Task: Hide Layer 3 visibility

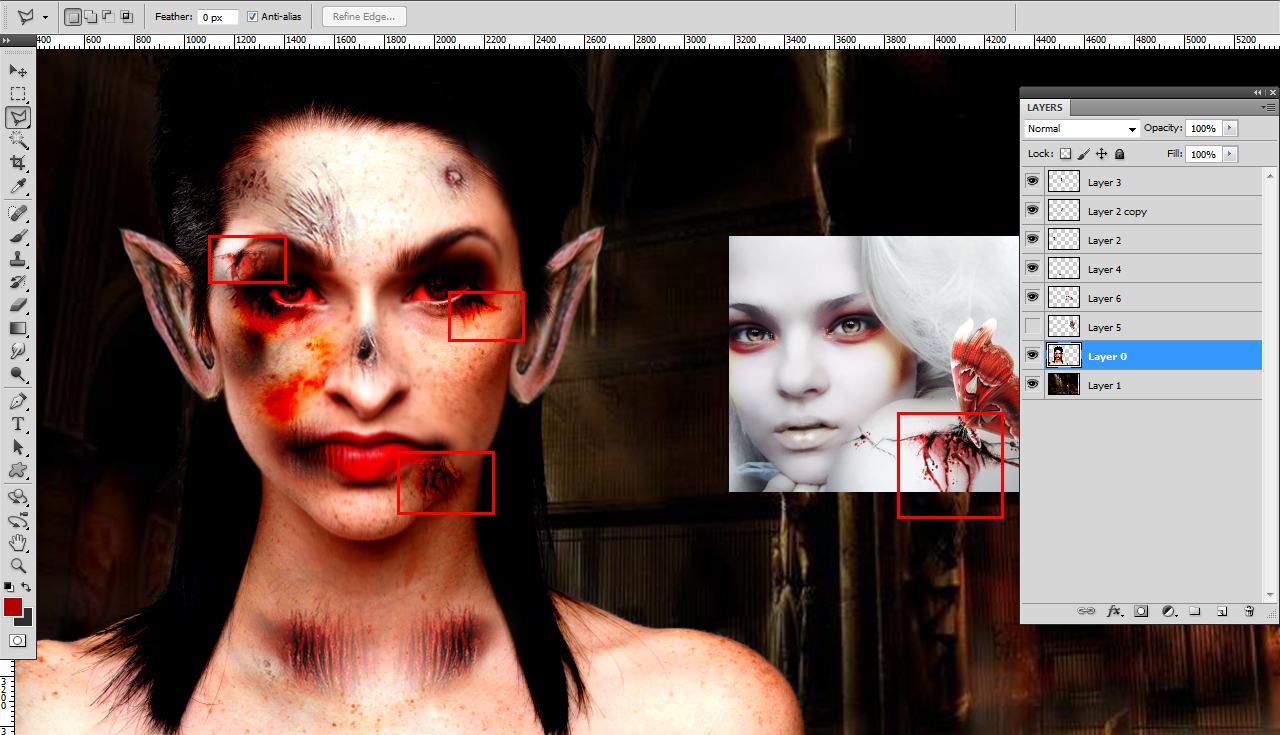Action: pyautogui.click(x=1032, y=182)
